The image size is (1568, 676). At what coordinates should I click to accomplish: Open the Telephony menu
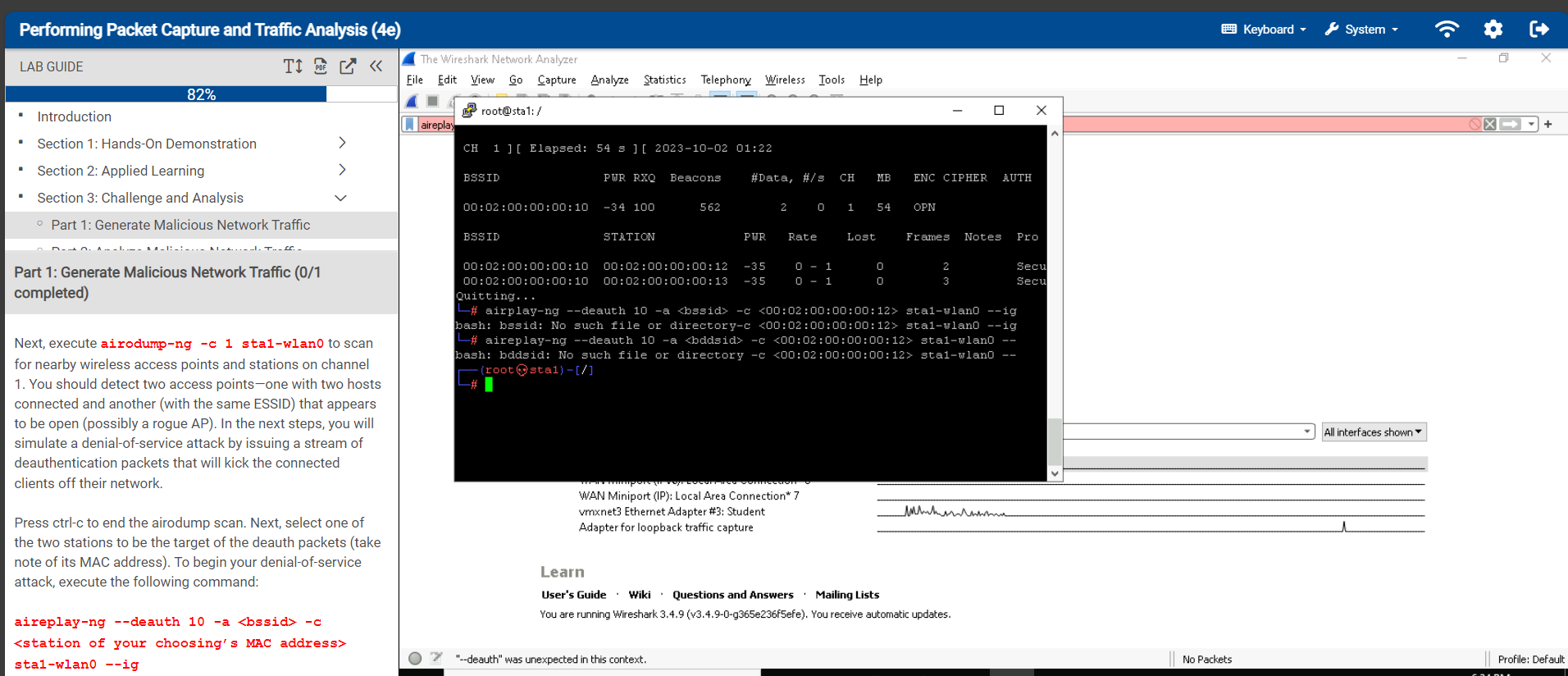726,80
